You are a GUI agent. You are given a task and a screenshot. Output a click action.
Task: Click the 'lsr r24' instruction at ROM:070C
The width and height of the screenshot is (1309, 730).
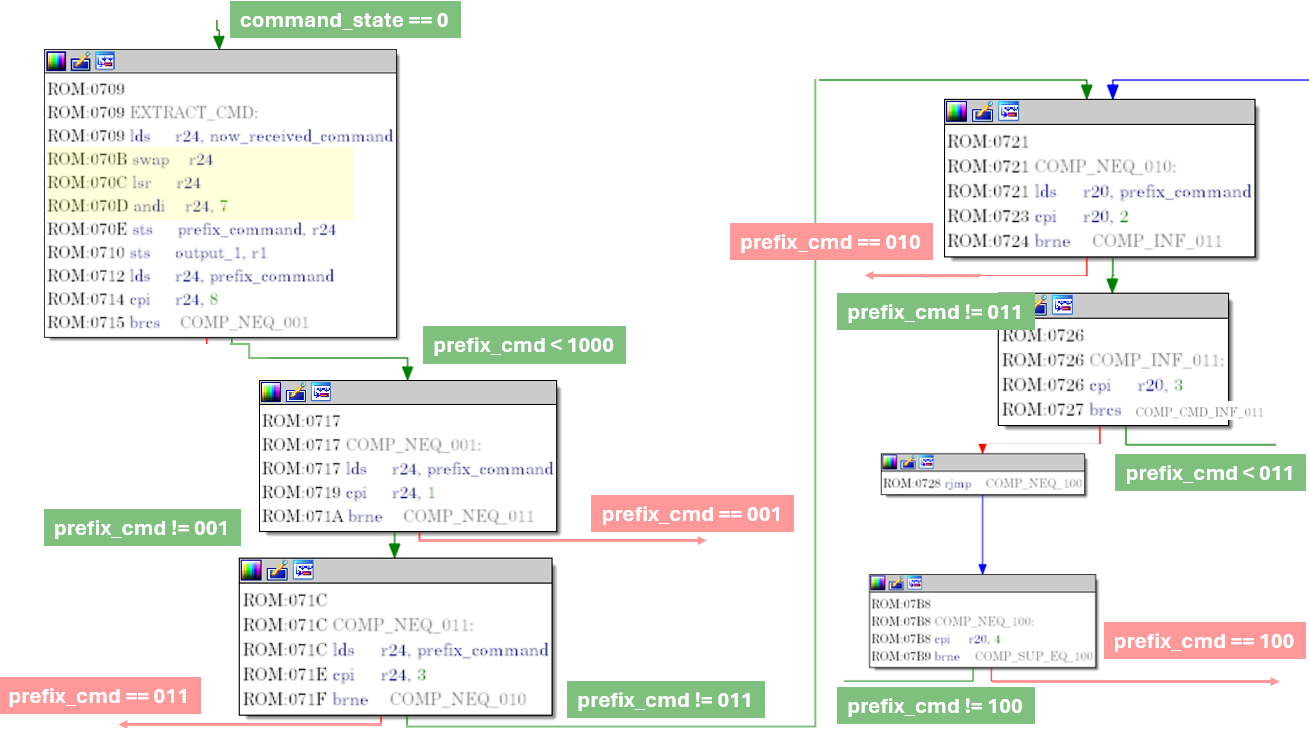click(x=166, y=183)
